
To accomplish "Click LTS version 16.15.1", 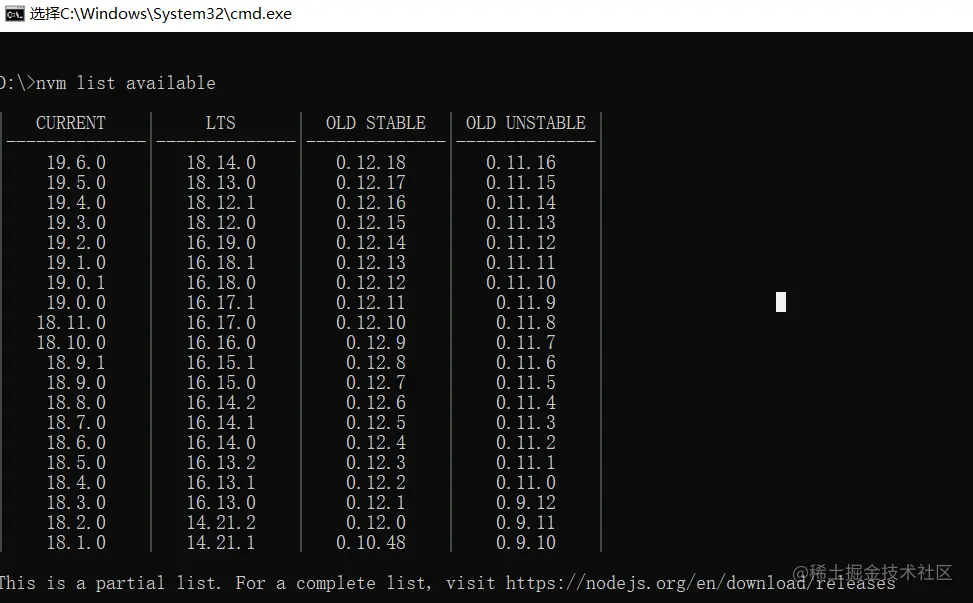I will 221,362.
